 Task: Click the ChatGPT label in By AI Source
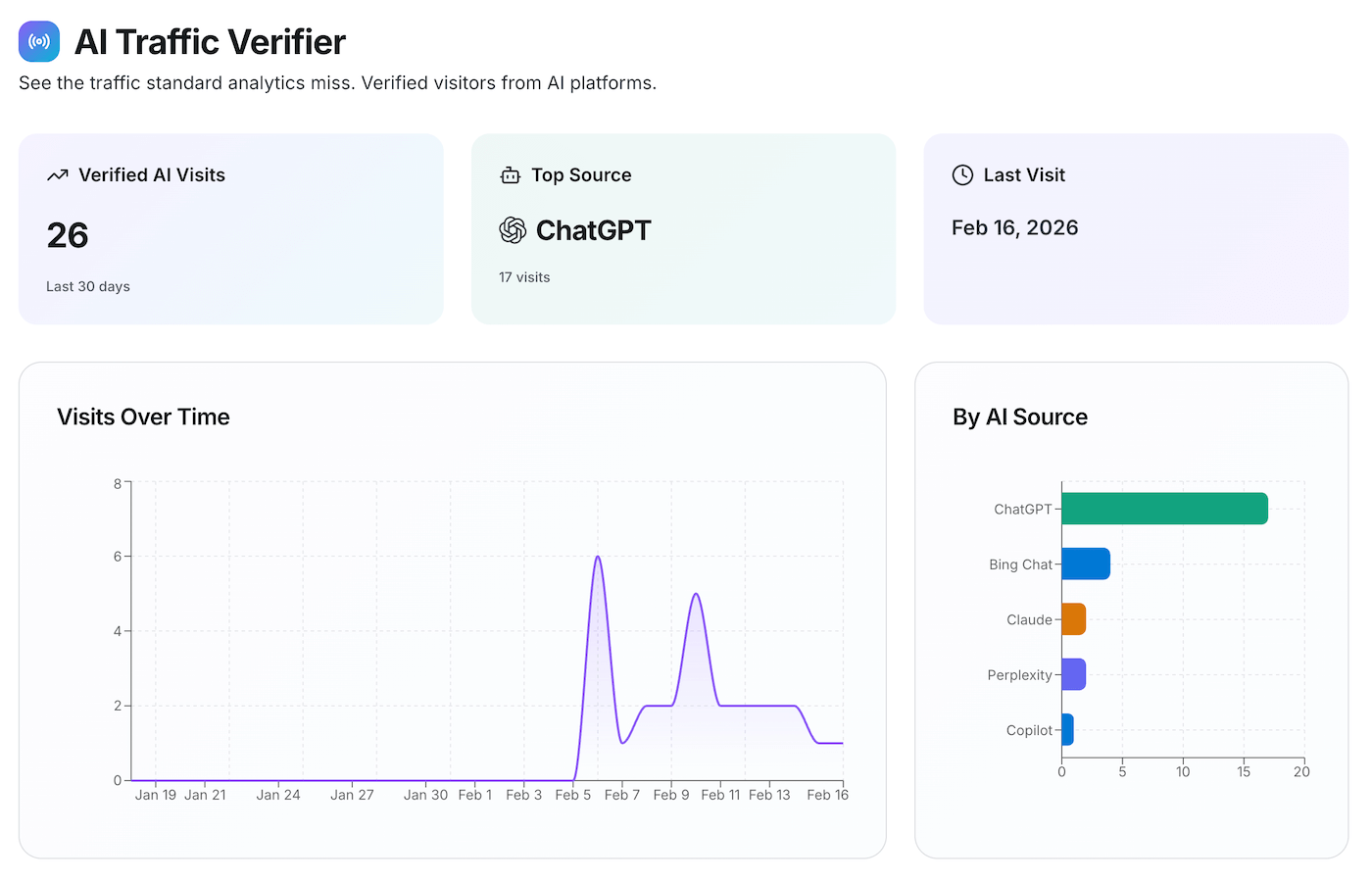coord(1025,509)
